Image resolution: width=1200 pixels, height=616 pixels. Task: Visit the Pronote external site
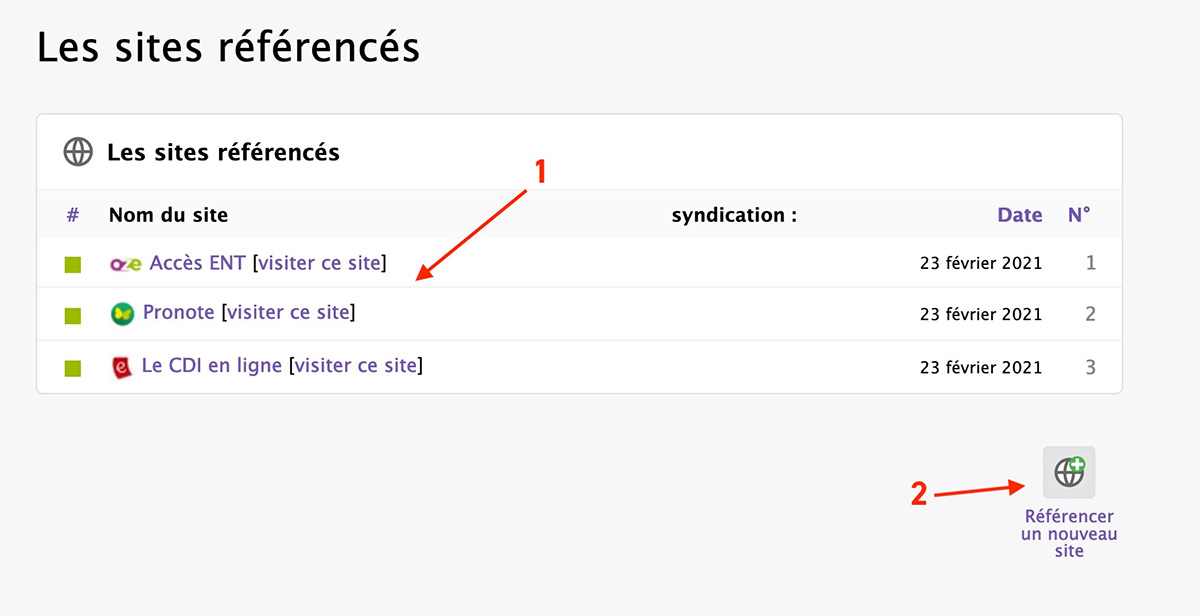click(288, 312)
